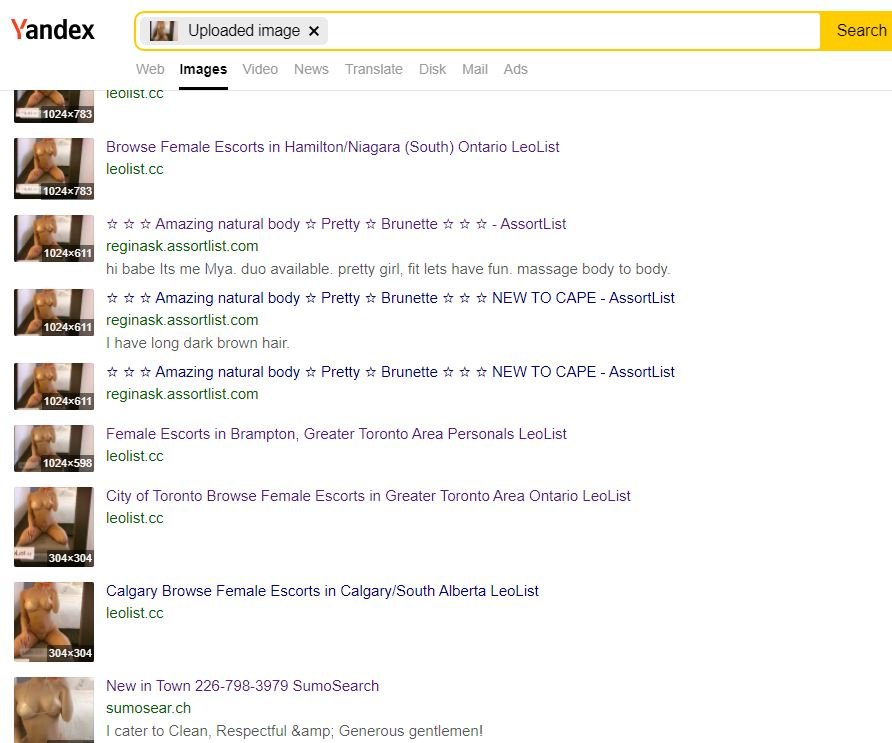Open City of Toronto Browse LeoList result
This screenshot has width=892, height=743.
[368, 496]
